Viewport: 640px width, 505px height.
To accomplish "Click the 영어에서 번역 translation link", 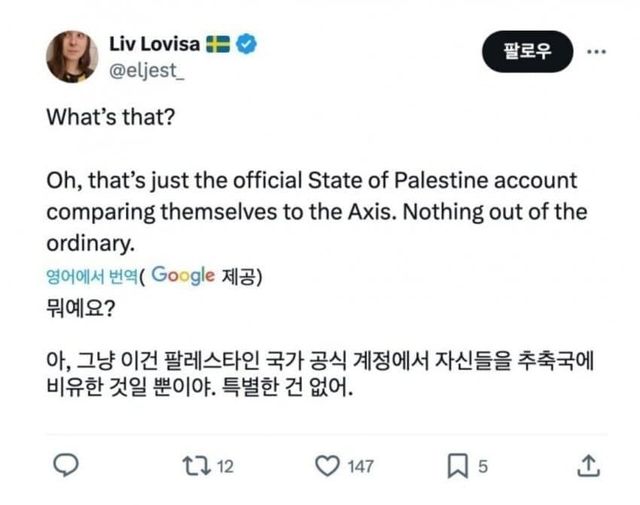I will (x=91, y=277).
